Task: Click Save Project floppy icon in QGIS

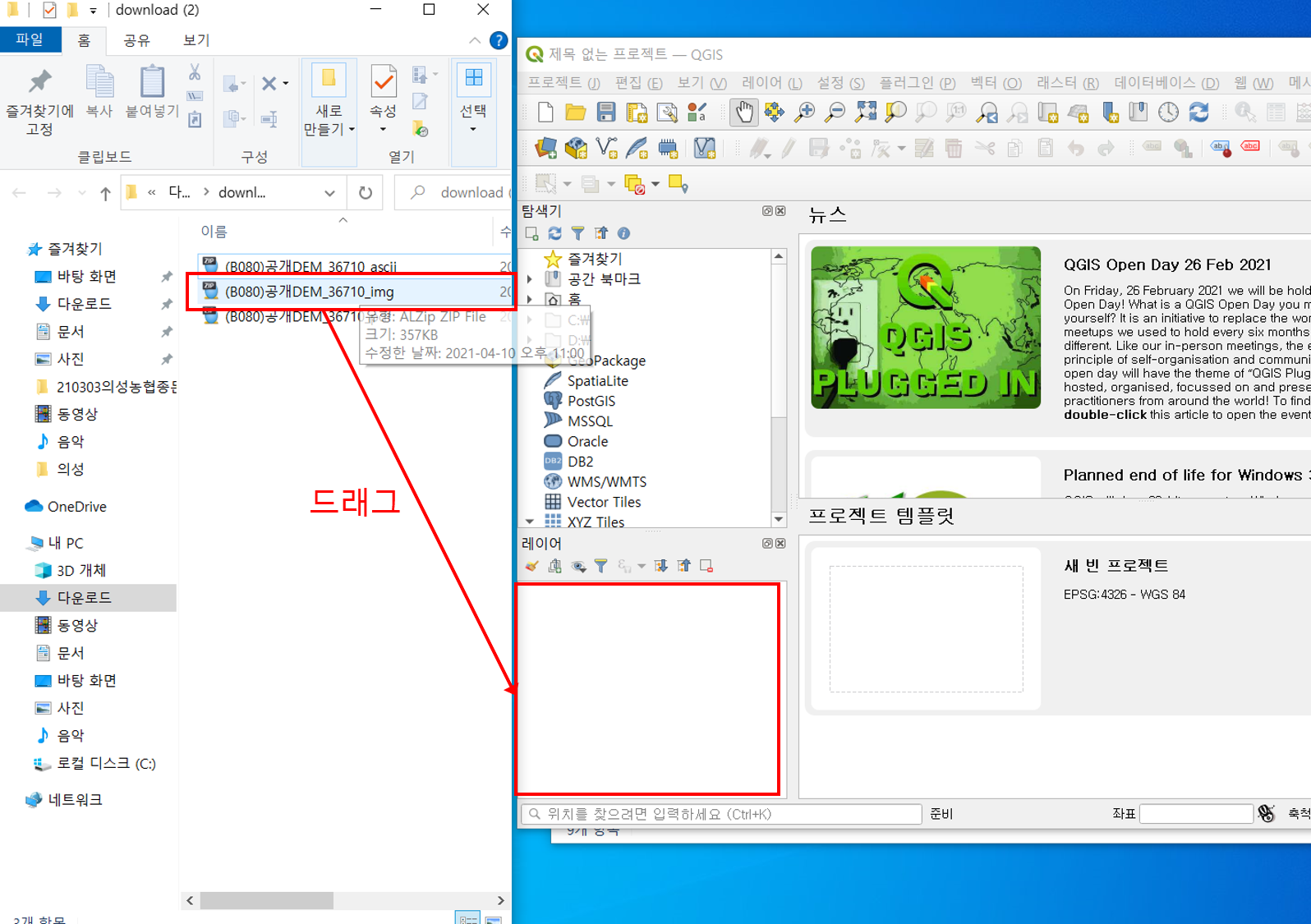Action: pos(606,113)
